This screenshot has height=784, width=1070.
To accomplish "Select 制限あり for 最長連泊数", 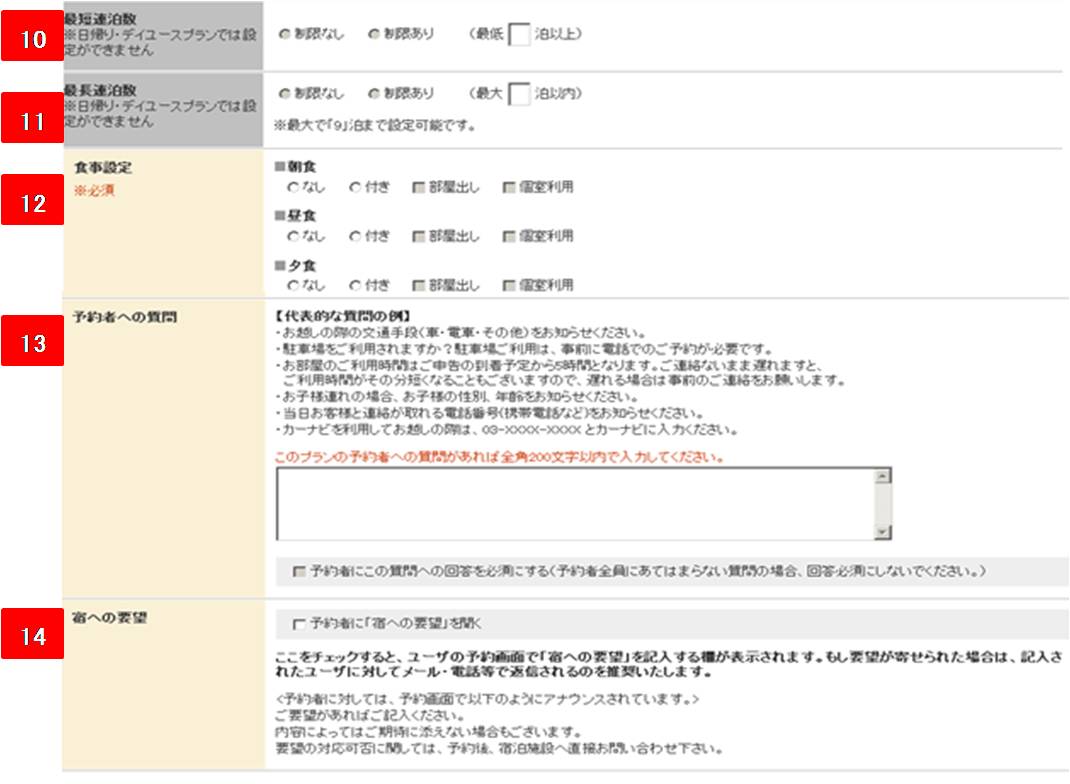I will (374, 94).
